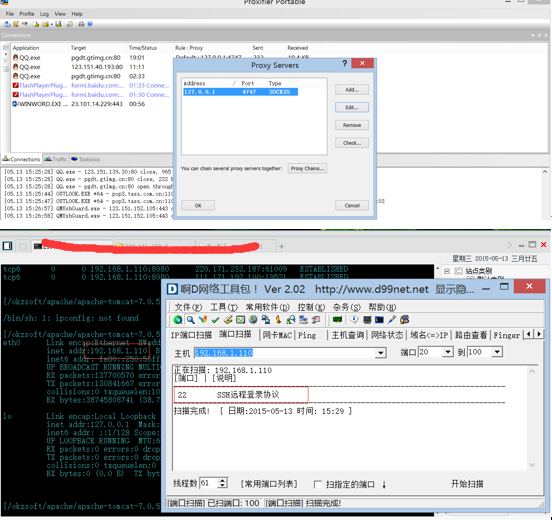Click the brush icon in 啊D toolbar

(228, 320)
